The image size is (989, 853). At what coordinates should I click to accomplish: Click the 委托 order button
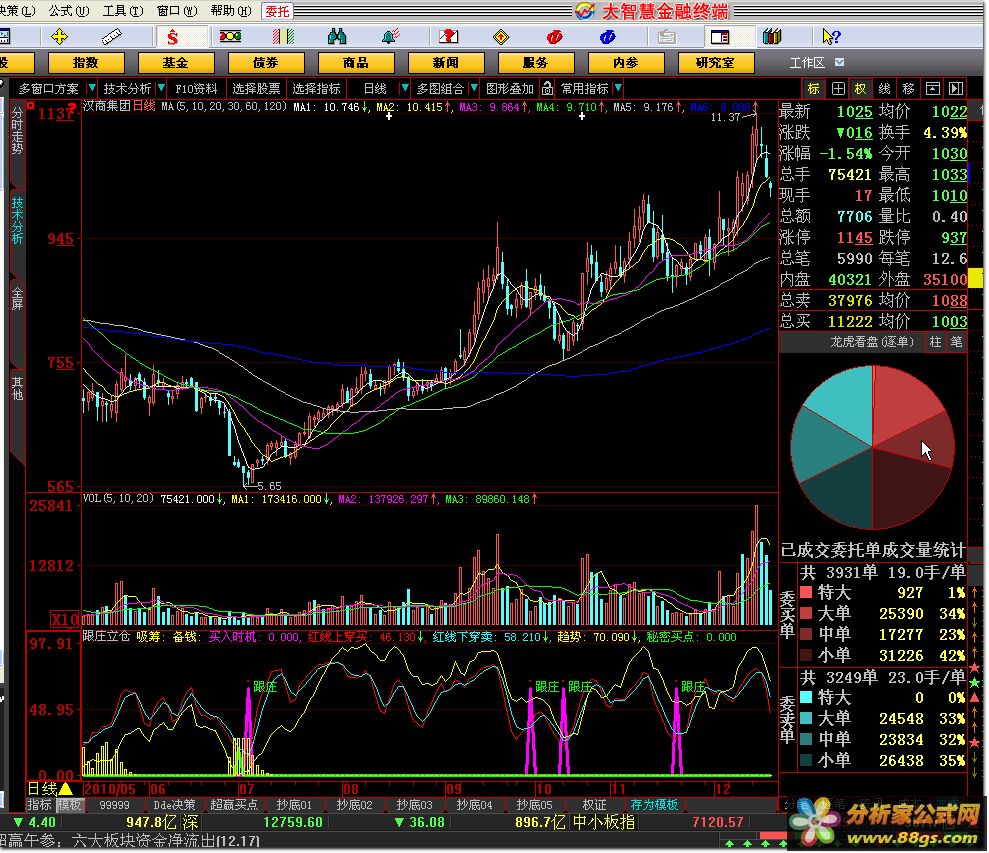point(277,11)
